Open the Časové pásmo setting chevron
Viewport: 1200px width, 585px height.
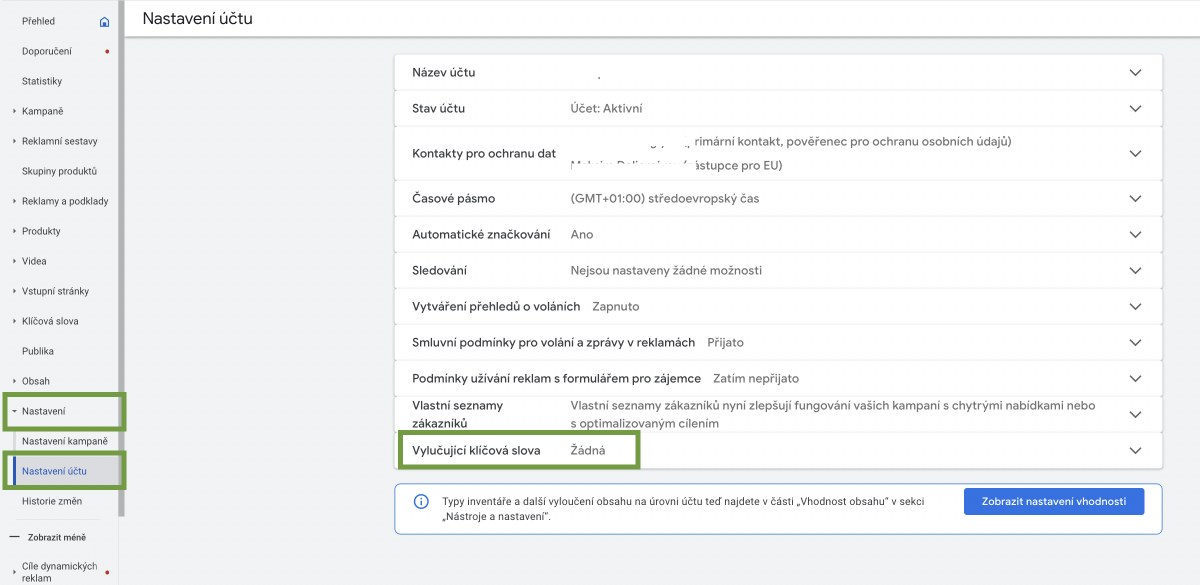click(1135, 199)
